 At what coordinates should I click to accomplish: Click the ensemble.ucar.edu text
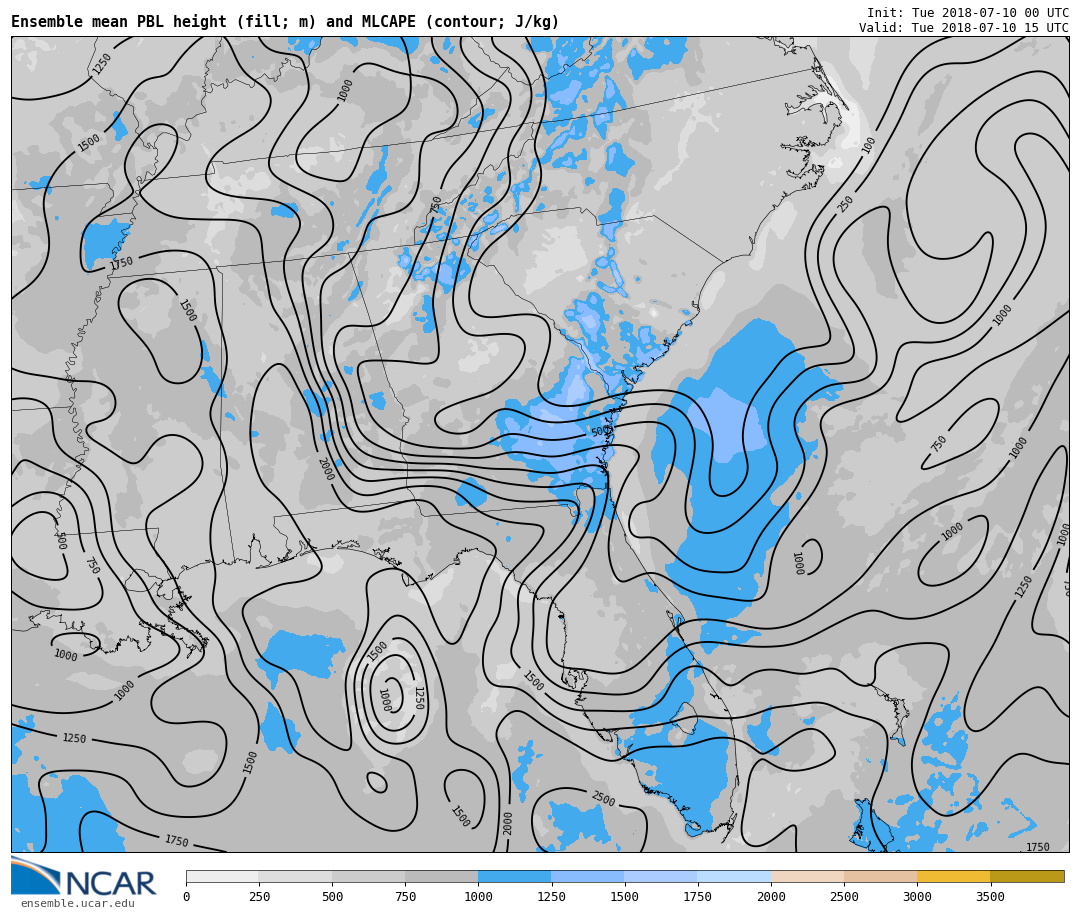(x=78, y=903)
